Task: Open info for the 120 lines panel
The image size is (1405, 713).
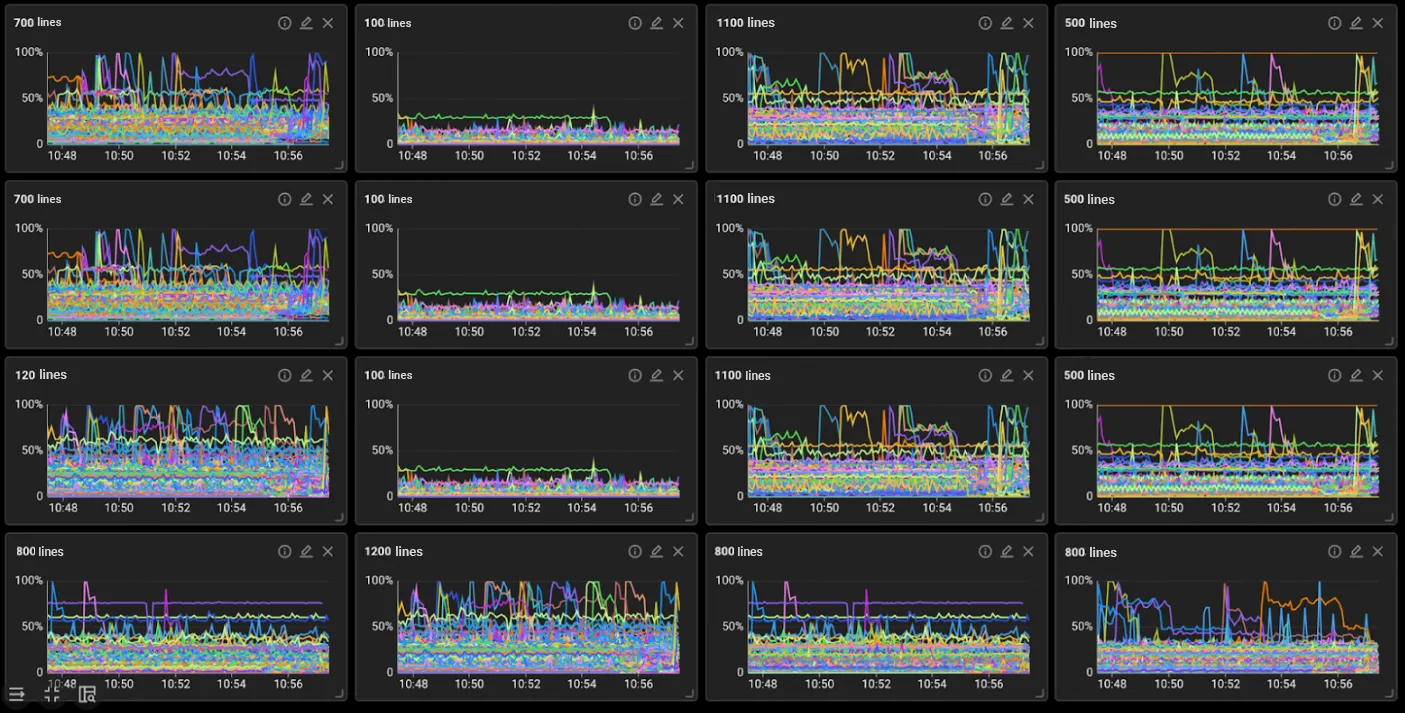Action: [x=285, y=375]
